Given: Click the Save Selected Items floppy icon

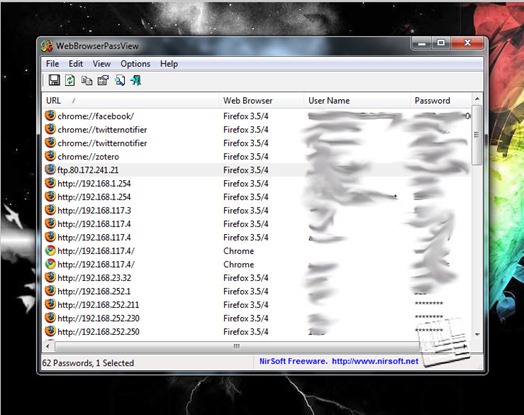Looking at the screenshot, I should (x=54, y=80).
